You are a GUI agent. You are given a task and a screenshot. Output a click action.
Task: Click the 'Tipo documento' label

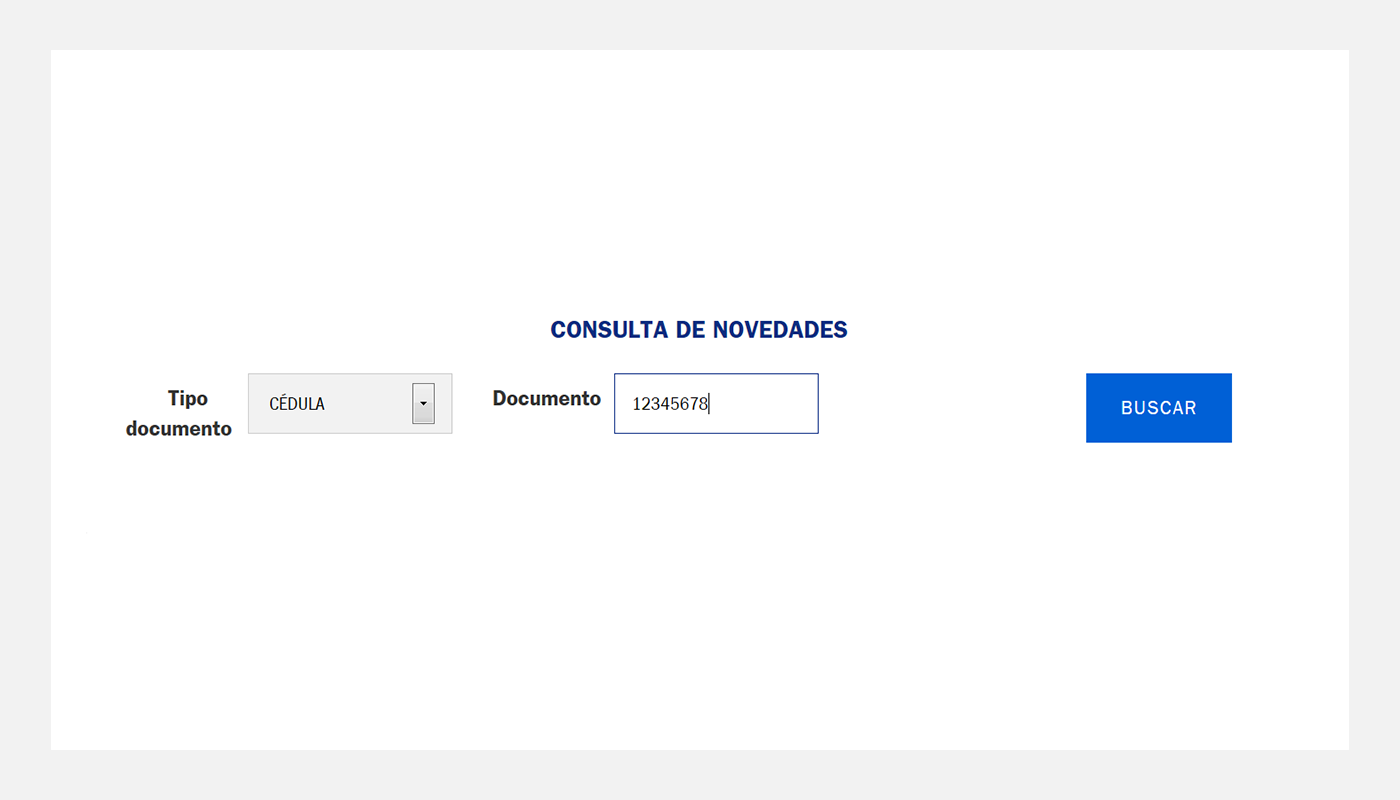pos(179,413)
